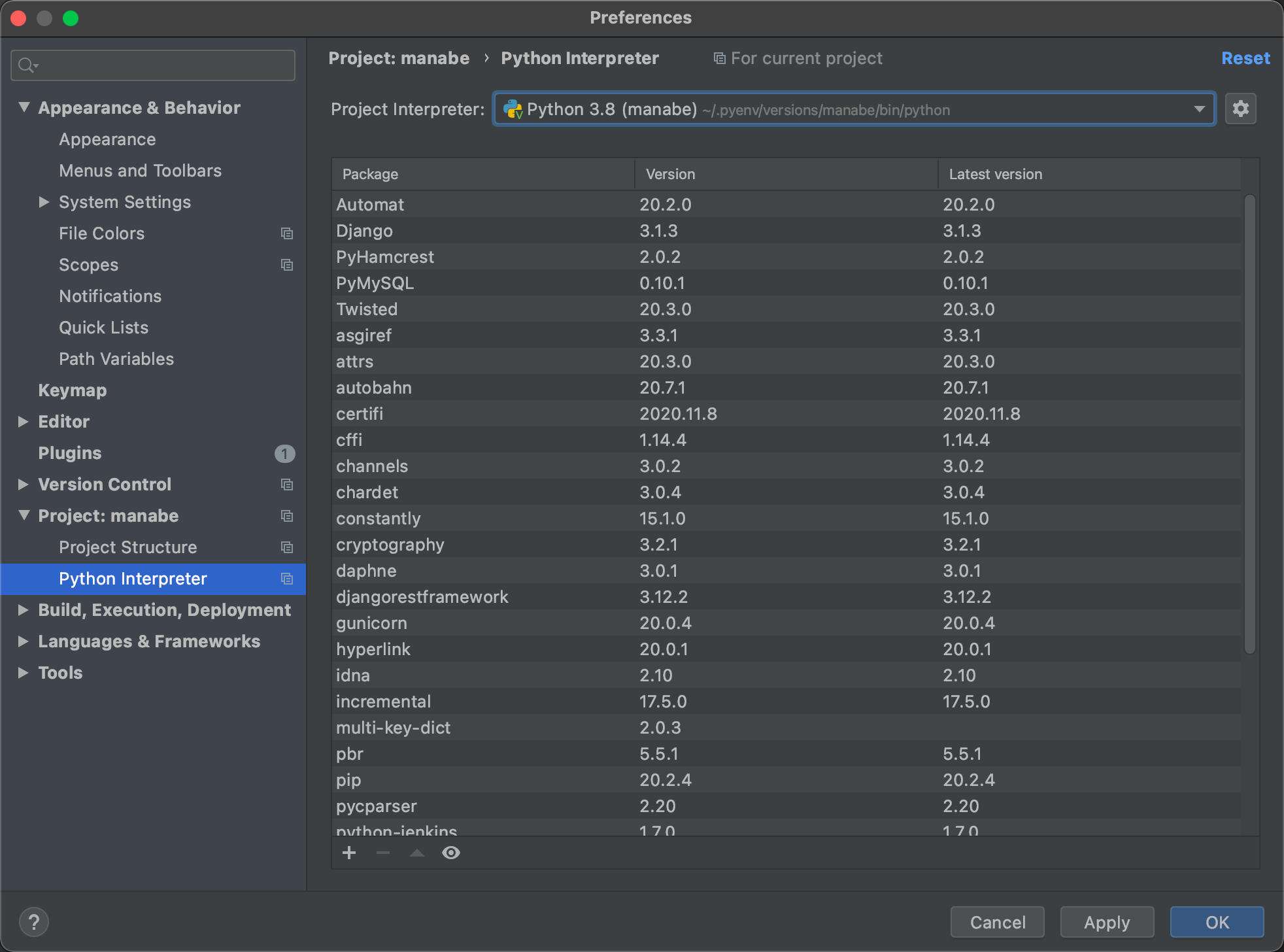
Task: Select Appearance settings page
Action: (x=107, y=139)
